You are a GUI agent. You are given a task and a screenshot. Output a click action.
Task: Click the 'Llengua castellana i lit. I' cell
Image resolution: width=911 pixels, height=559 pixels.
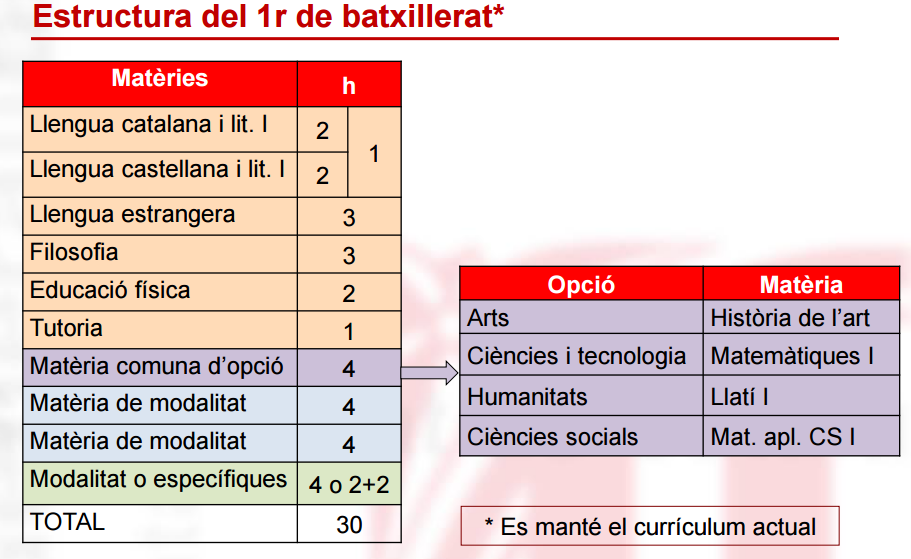(x=158, y=171)
